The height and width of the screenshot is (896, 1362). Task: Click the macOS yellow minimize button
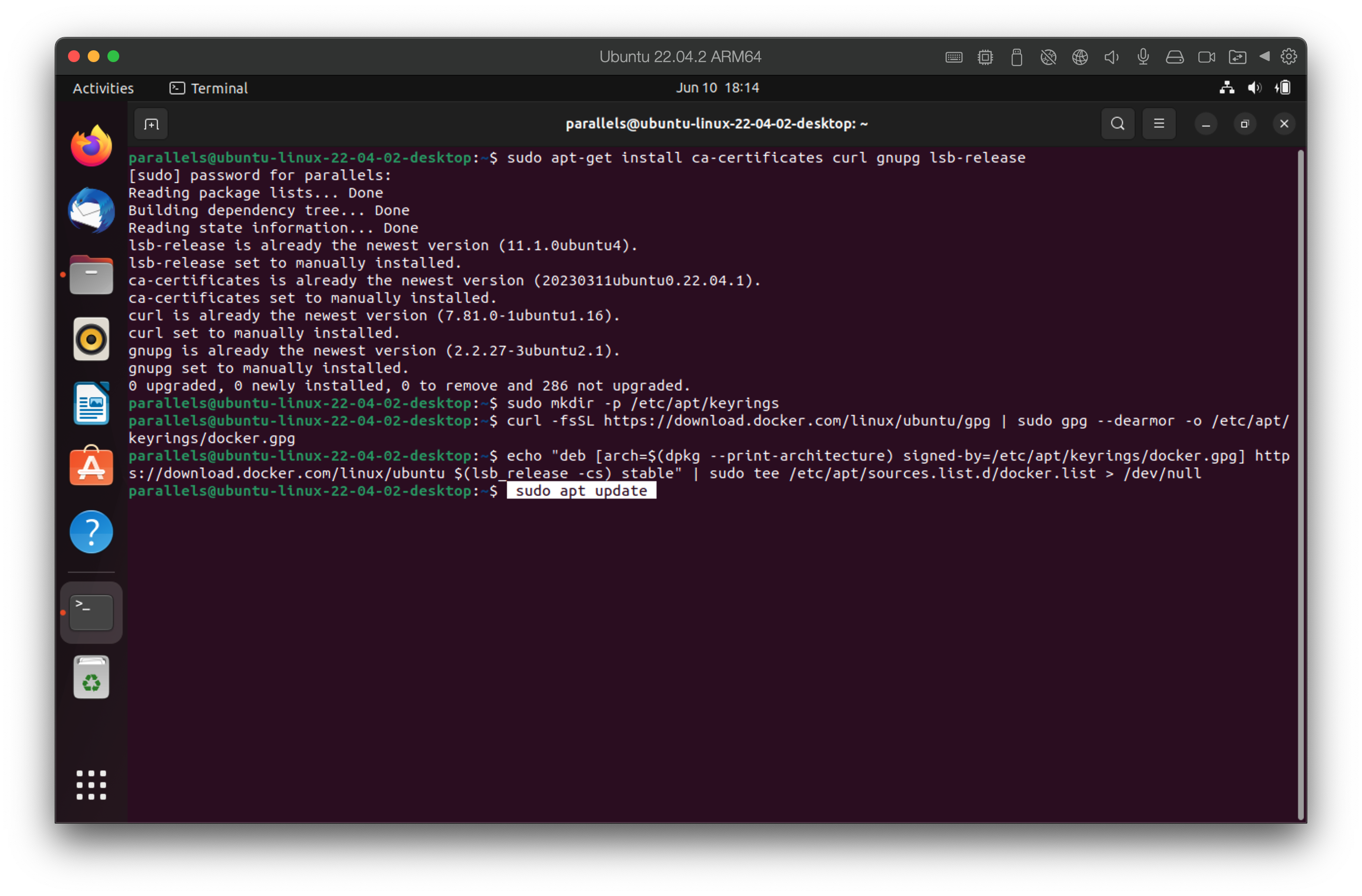click(x=93, y=56)
